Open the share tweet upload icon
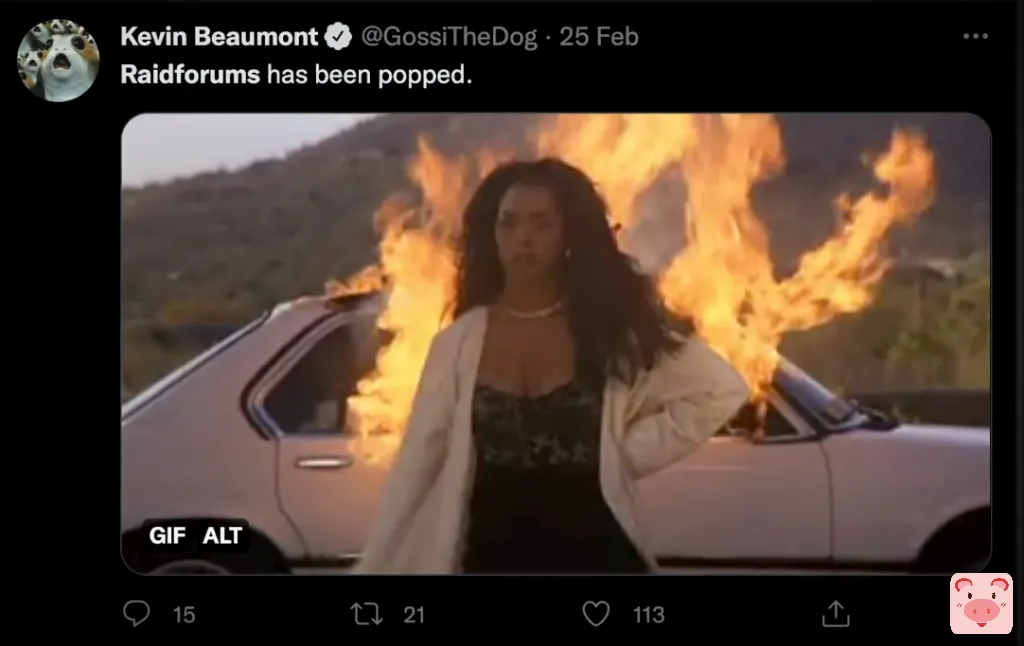Screen dimensions: 1024x646 (835, 613)
